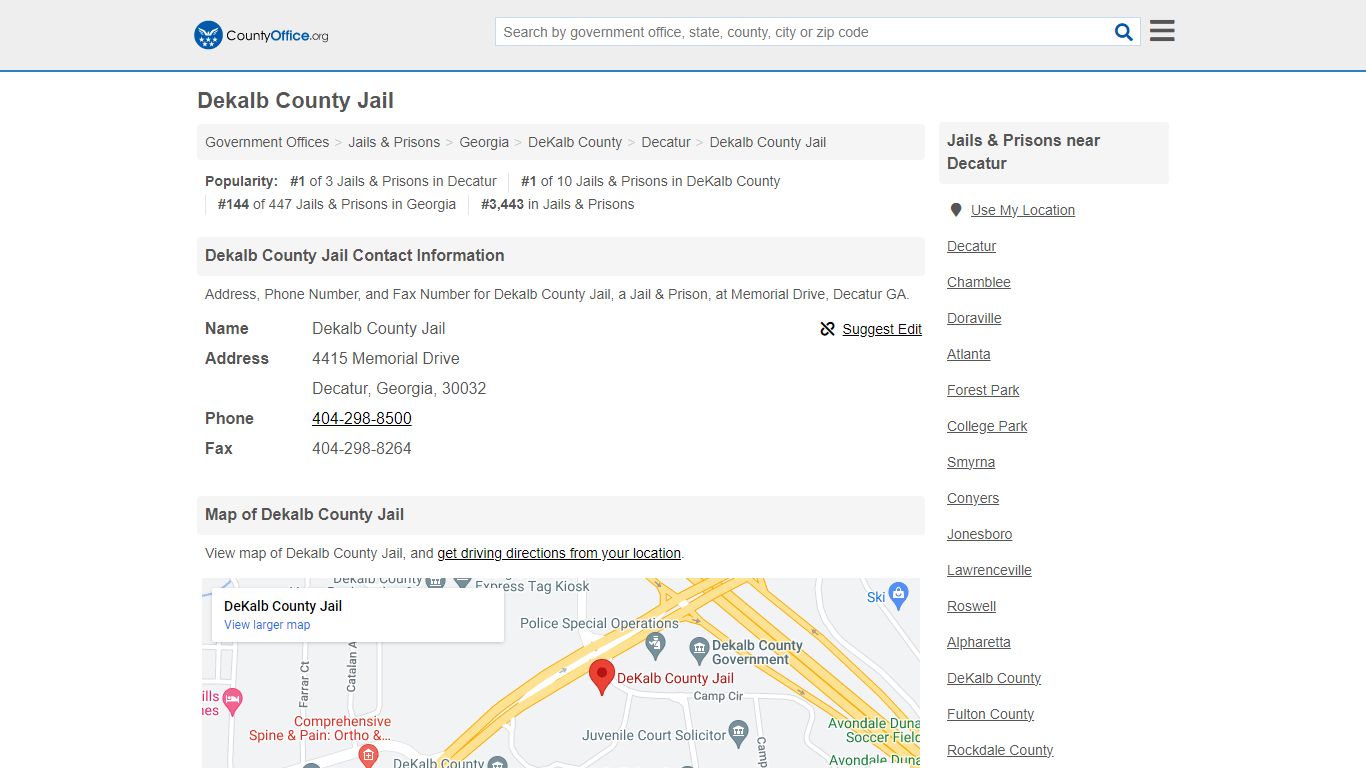The height and width of the screenshot is (768, 1366).
Task: Click the Juvenile Court Solicitor map icon
Action: tap(738, 734)
